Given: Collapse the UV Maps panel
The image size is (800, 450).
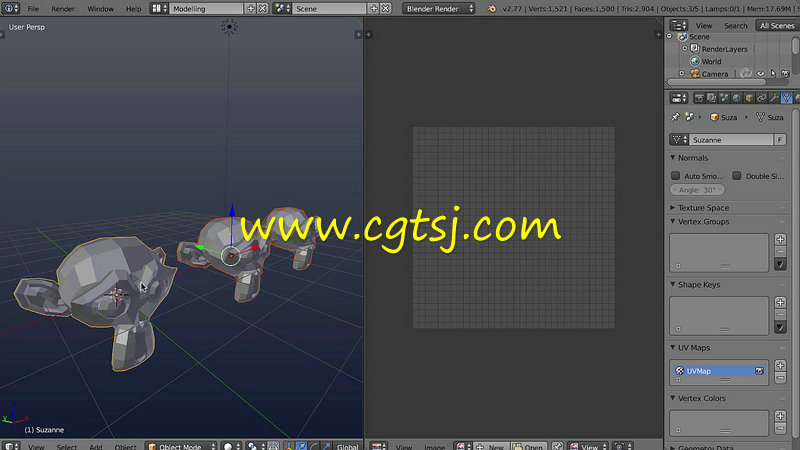Looking at the screenshot, I should point(672,347).
